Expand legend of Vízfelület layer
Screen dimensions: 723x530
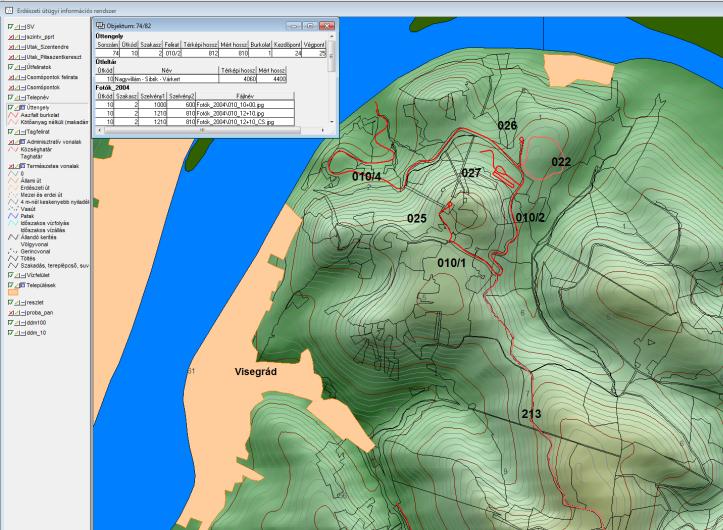click(x=23, y=275)
